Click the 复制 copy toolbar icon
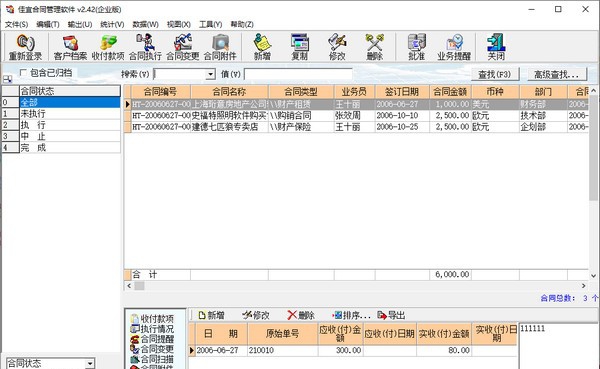Viewport: 600px width, 369px height. 299,47
